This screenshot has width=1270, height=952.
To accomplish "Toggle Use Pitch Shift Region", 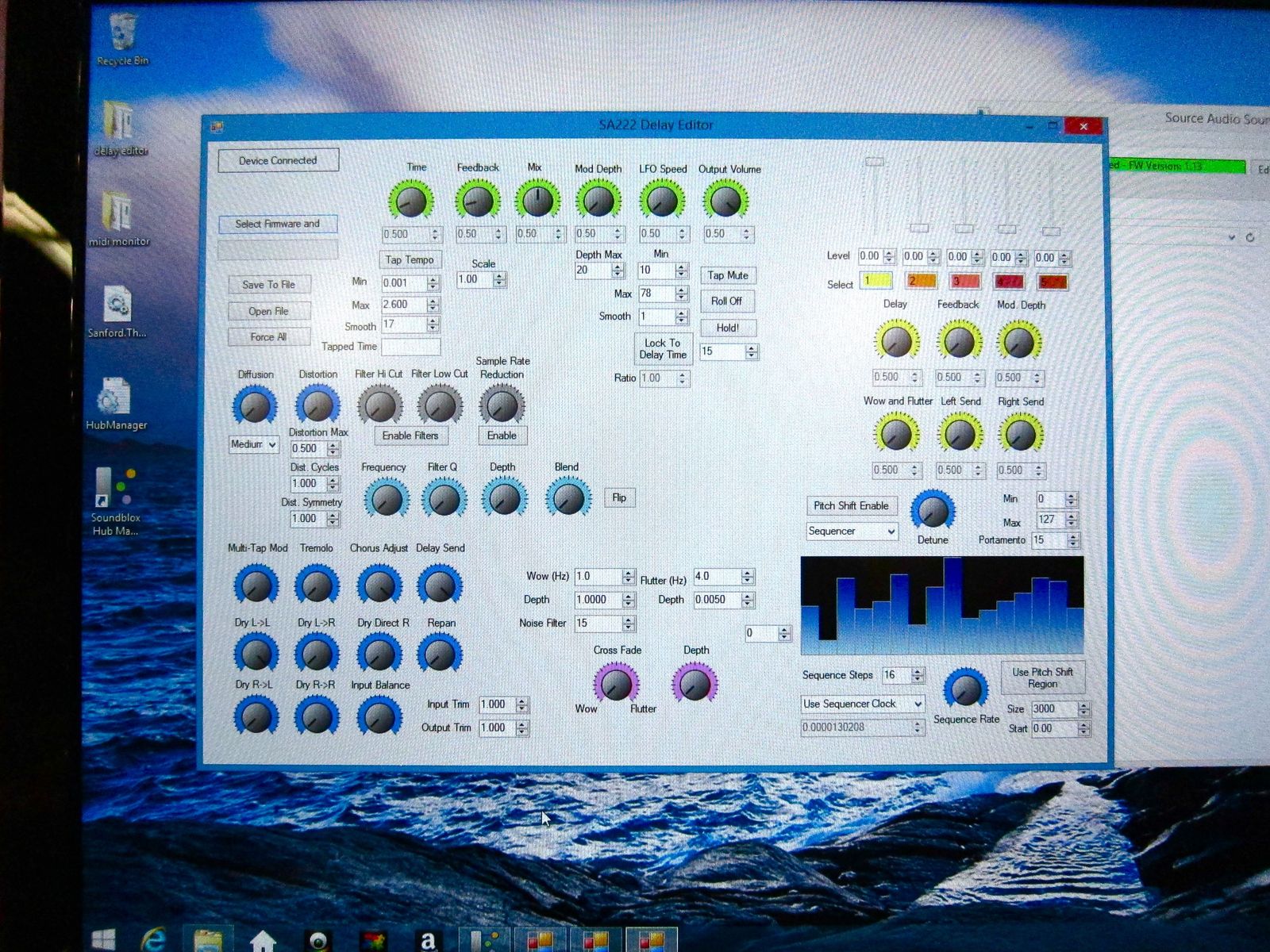I will (1042, 678).
